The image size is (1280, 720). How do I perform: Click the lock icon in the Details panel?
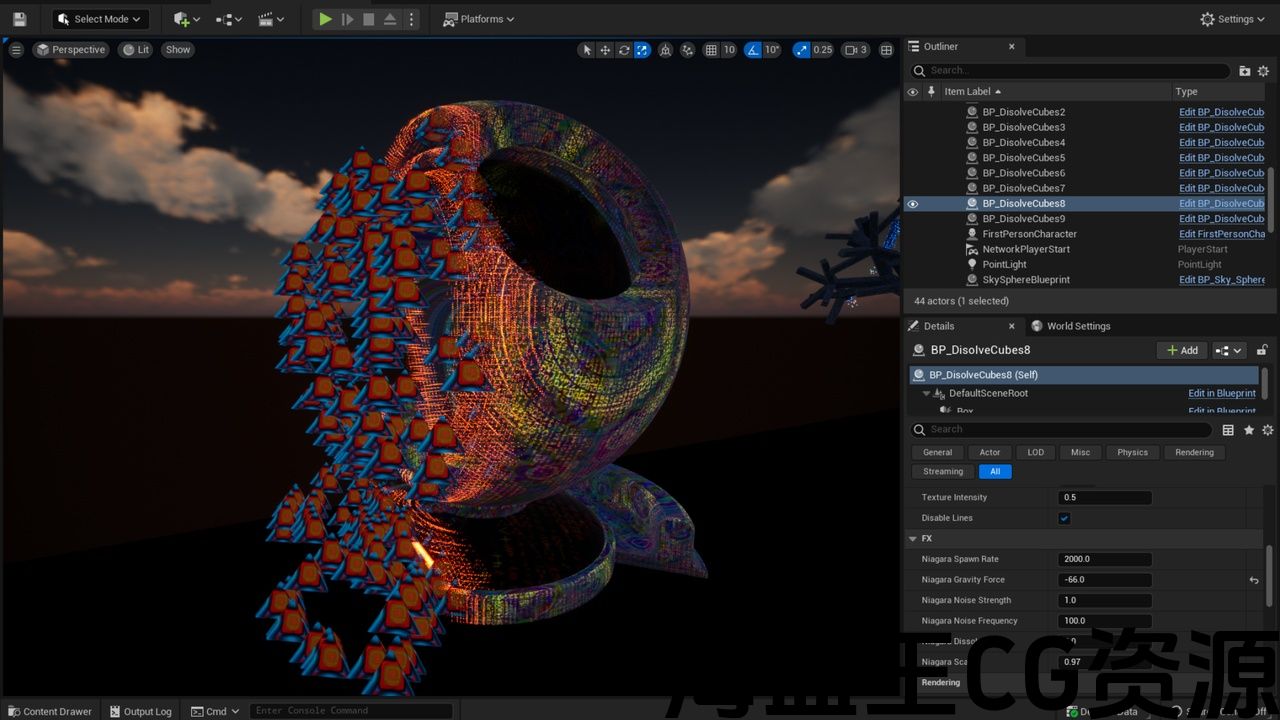click(1262, 350)
